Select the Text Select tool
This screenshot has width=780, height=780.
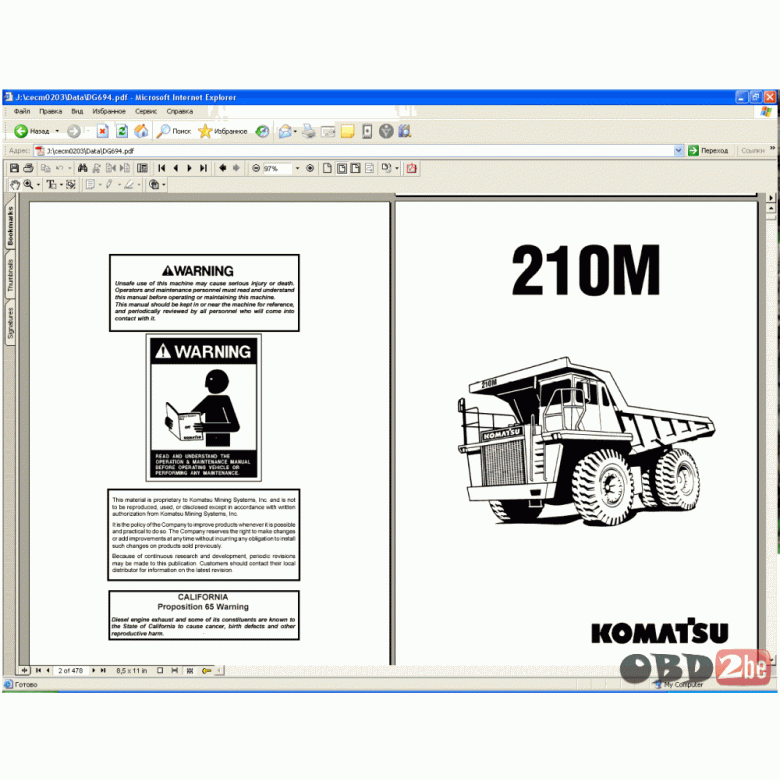51,185
